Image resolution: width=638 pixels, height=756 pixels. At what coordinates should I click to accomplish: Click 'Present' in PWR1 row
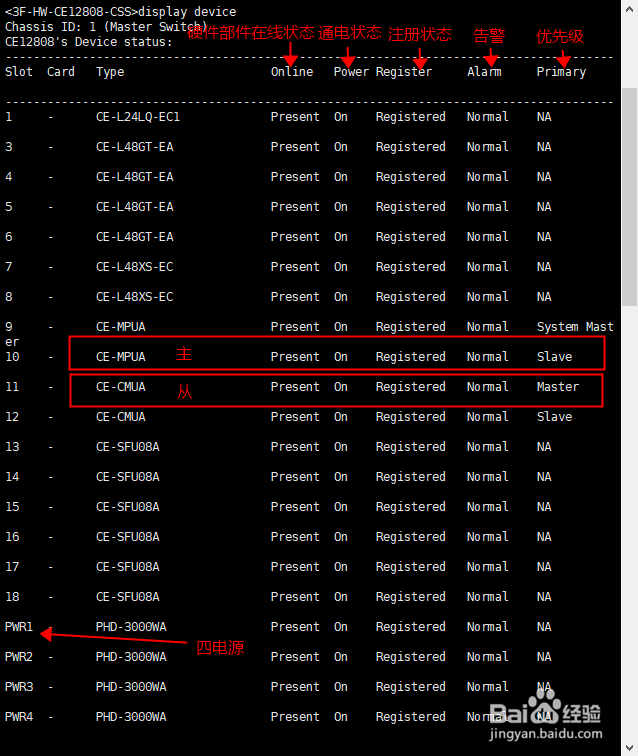295,626
